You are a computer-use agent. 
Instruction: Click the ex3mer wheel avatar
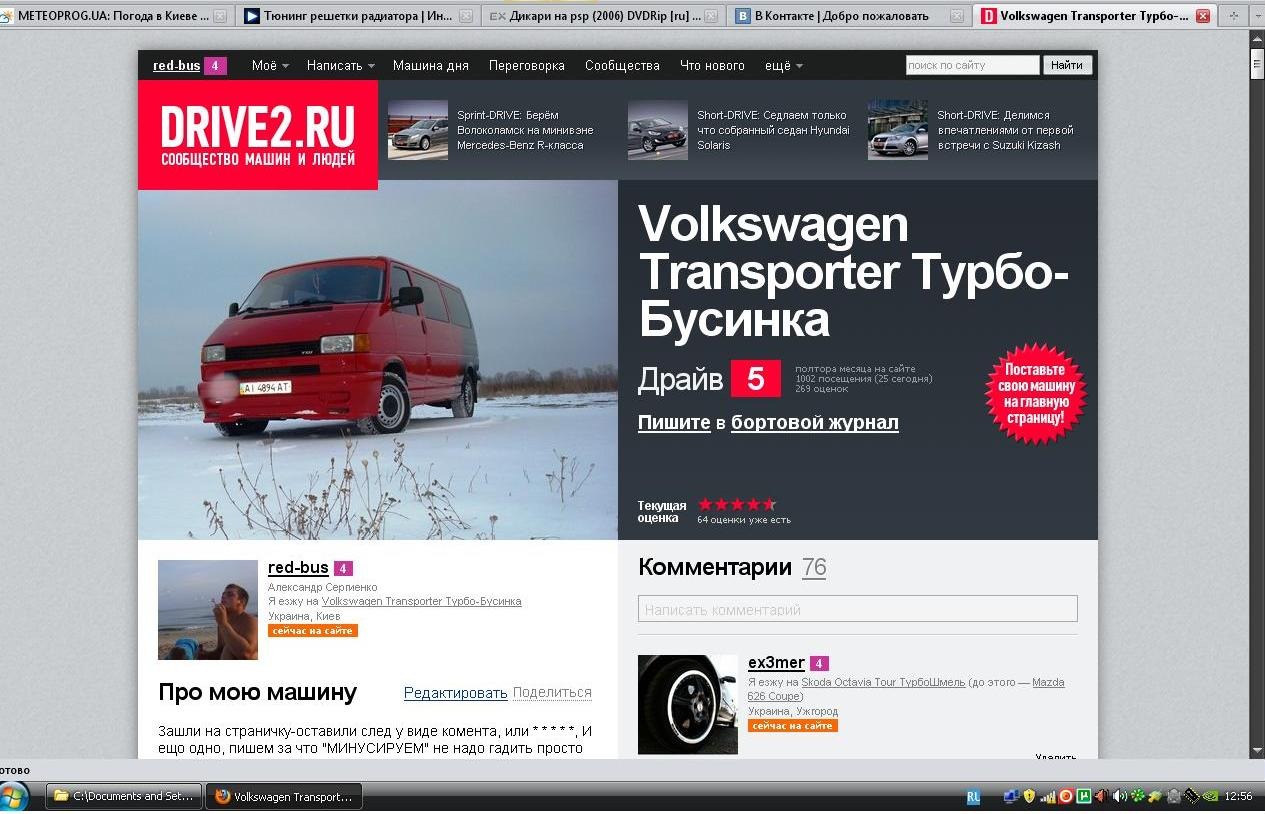[x=688, y=704]
